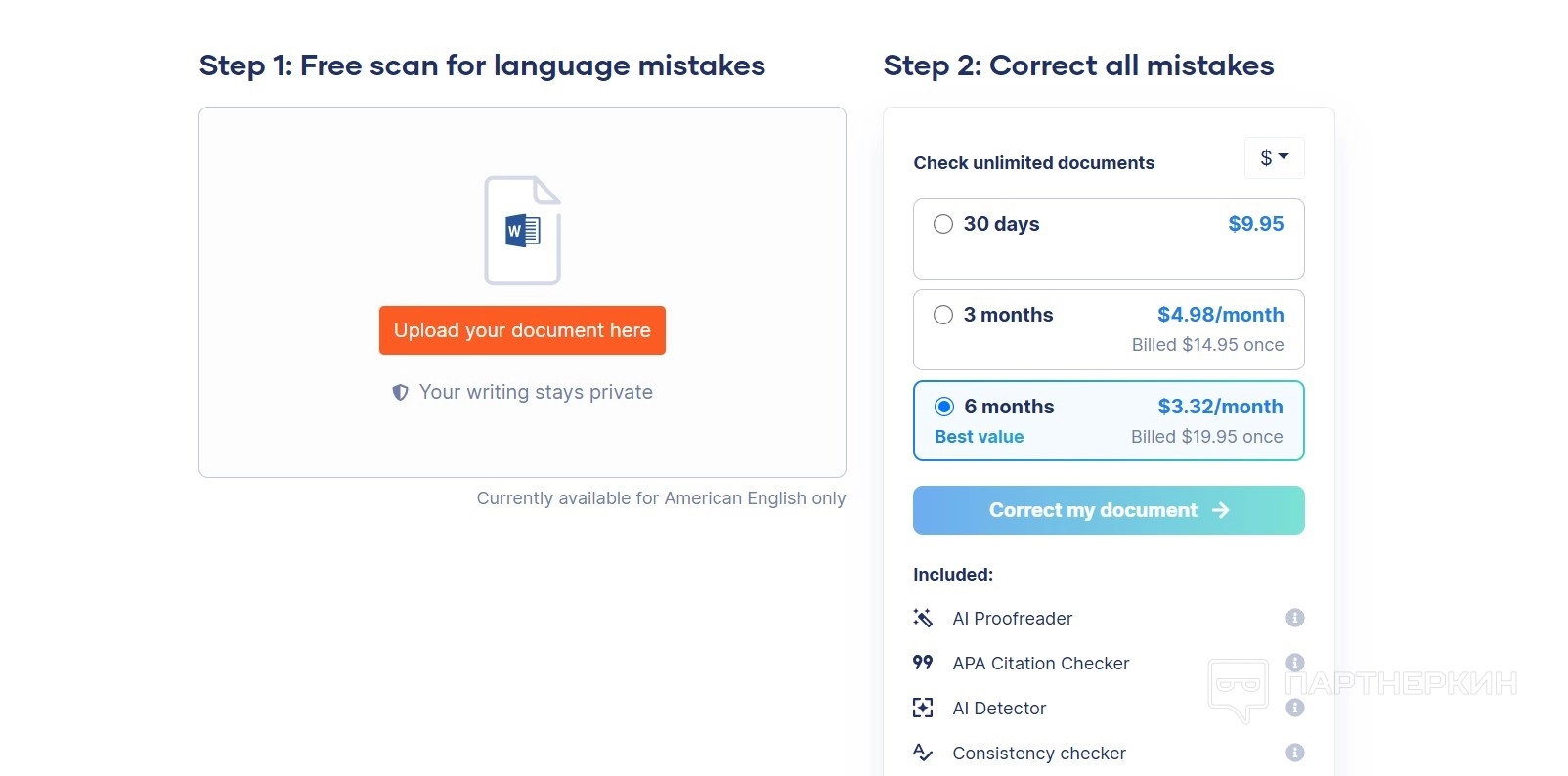Click Correct my document button
The width and height of the screenshot is (1568, 776).
point(1109,510)
